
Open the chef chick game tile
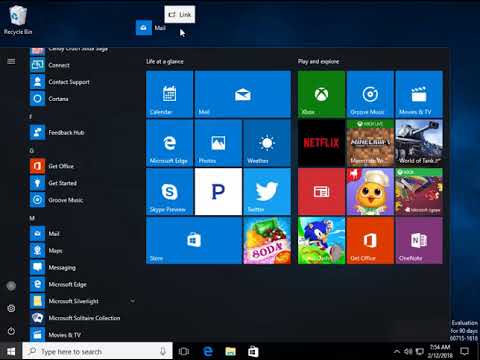(370, 192)
